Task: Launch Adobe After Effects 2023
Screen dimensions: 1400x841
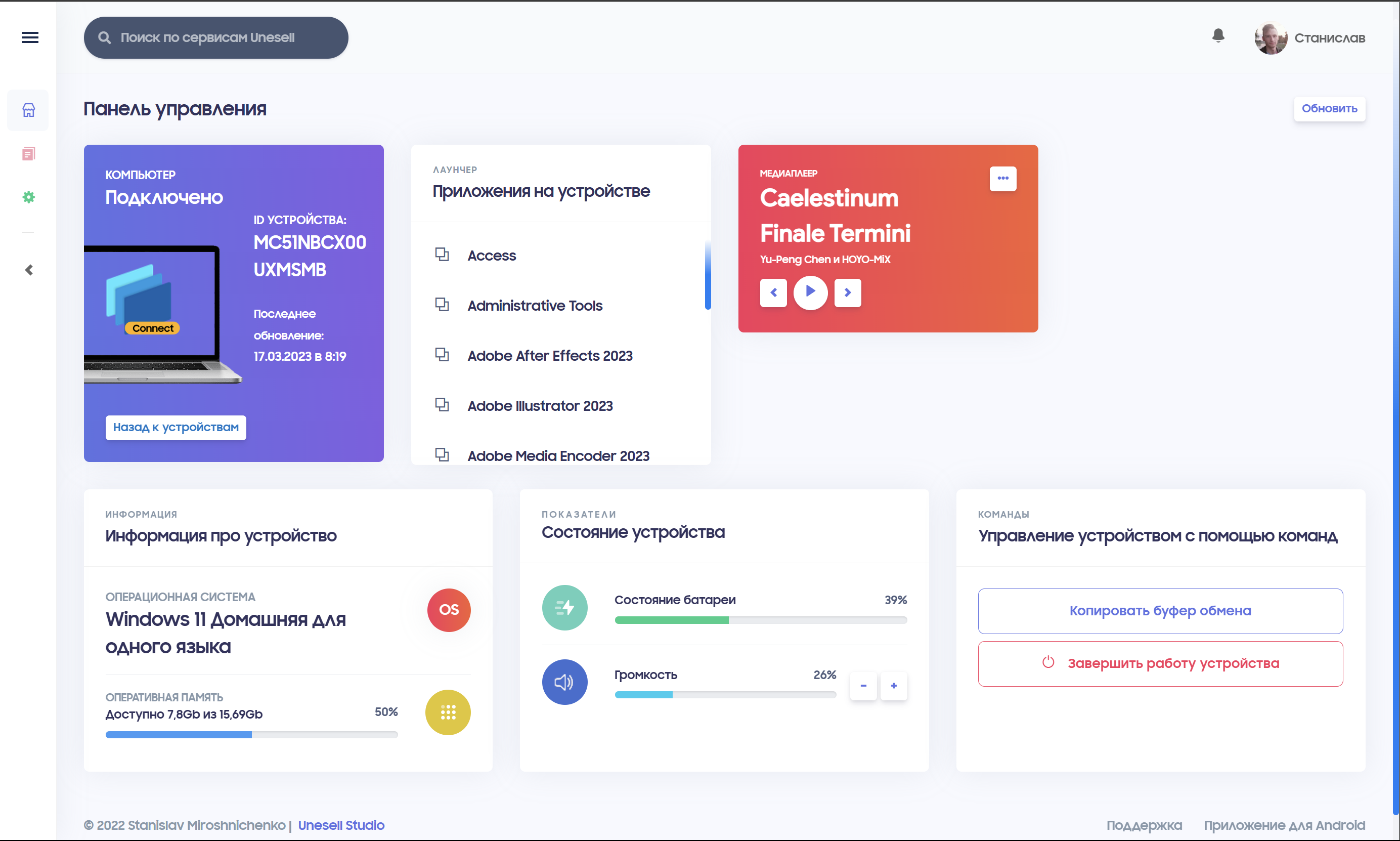Action: click(x=549, y=356)
